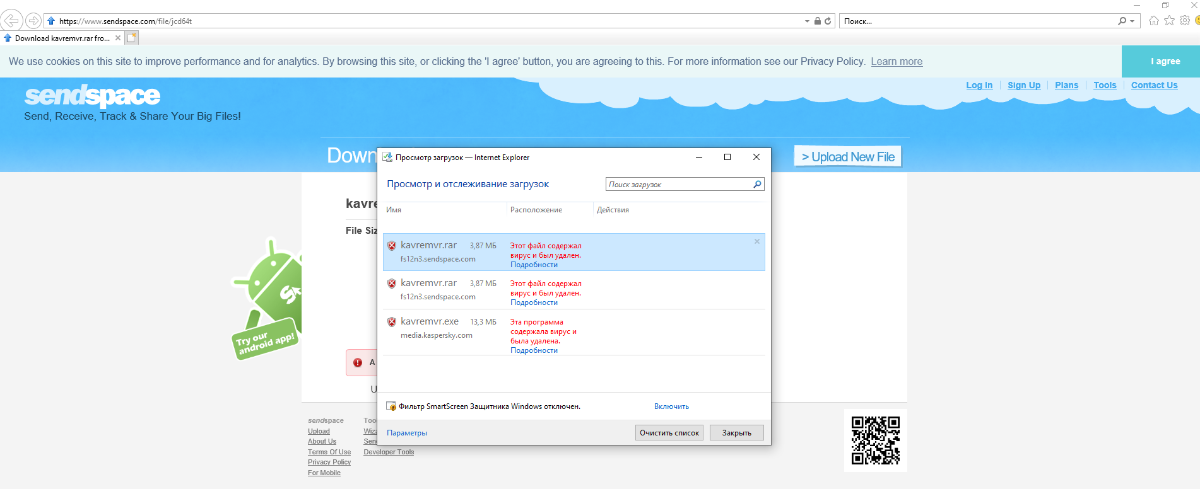Click the smiley feedback icon
The height and width of the screenshot is (489, 1200).
pyautogui.click(x=1196, y=20)
